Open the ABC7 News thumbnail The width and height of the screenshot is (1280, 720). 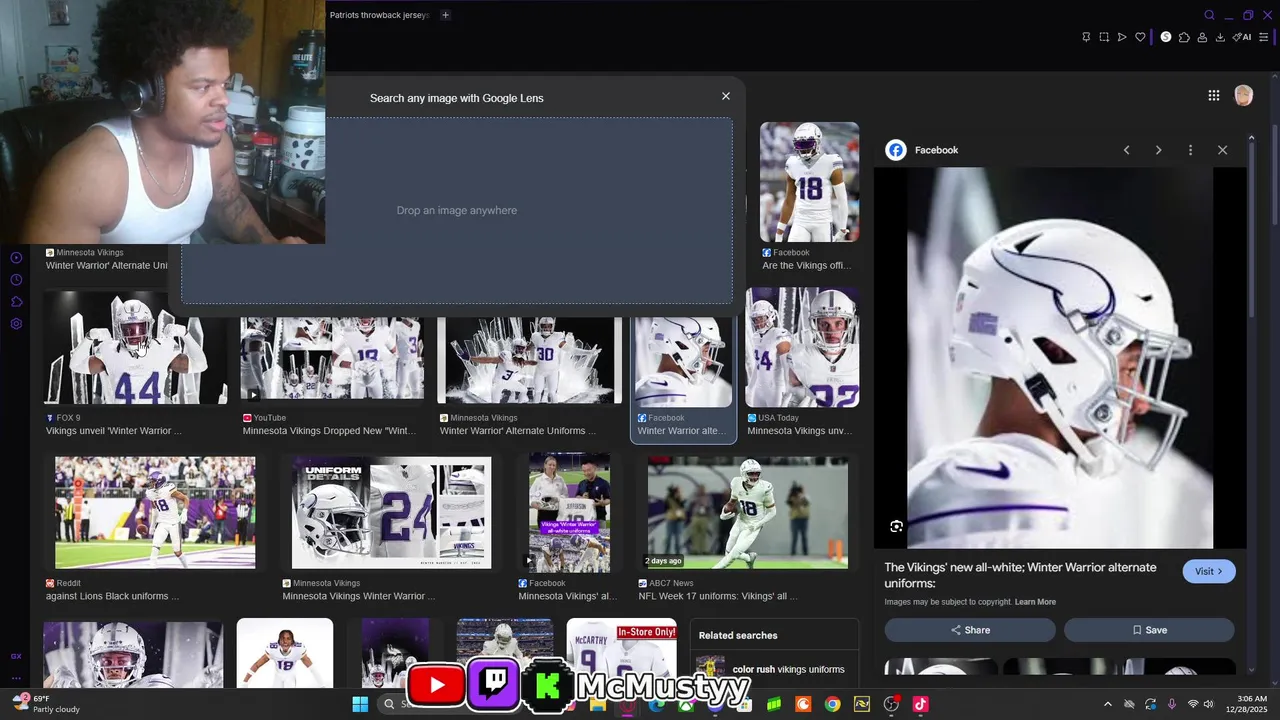click(748, 513)
